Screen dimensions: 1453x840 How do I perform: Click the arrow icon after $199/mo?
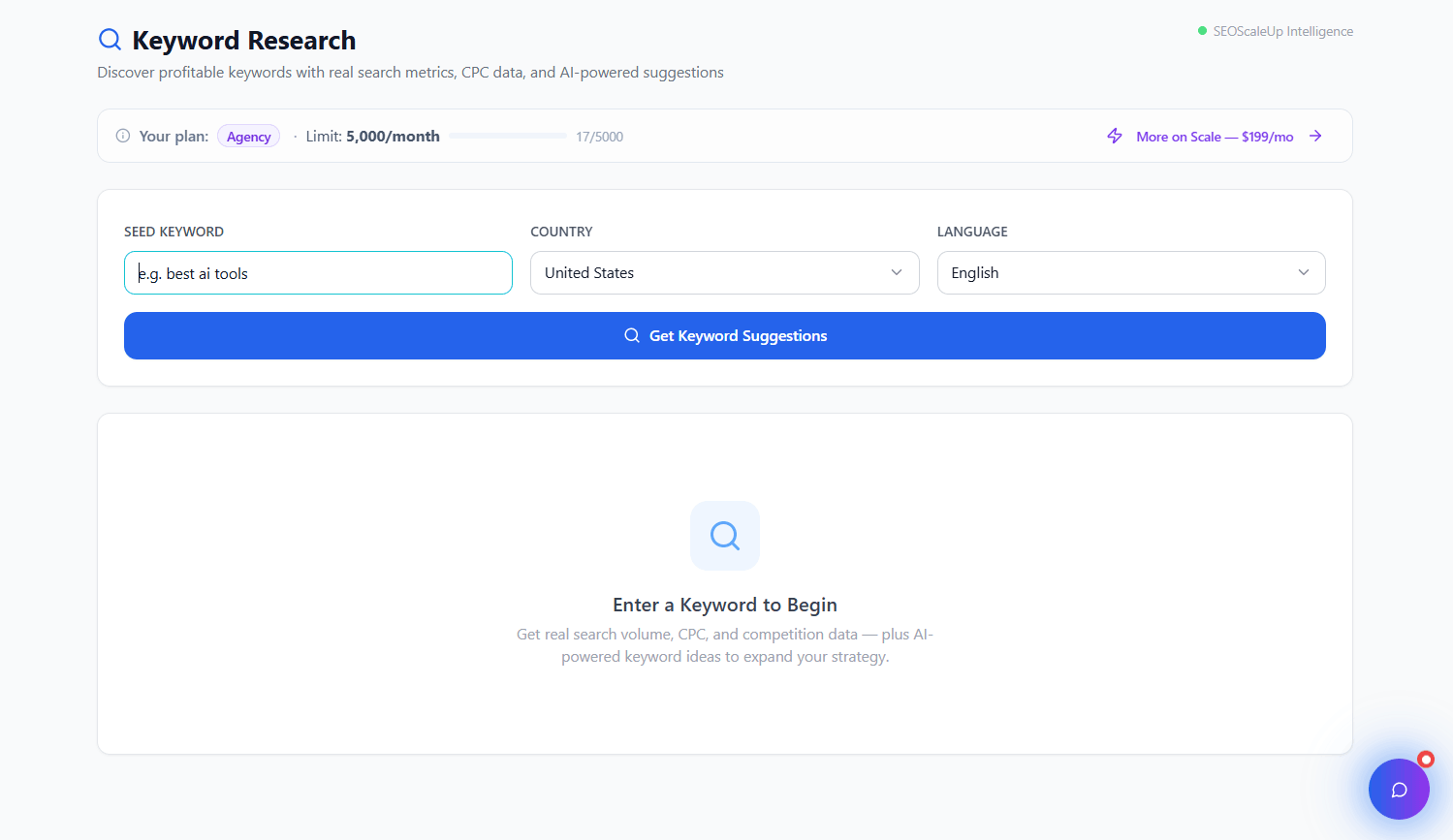(x=1315, y=136)
